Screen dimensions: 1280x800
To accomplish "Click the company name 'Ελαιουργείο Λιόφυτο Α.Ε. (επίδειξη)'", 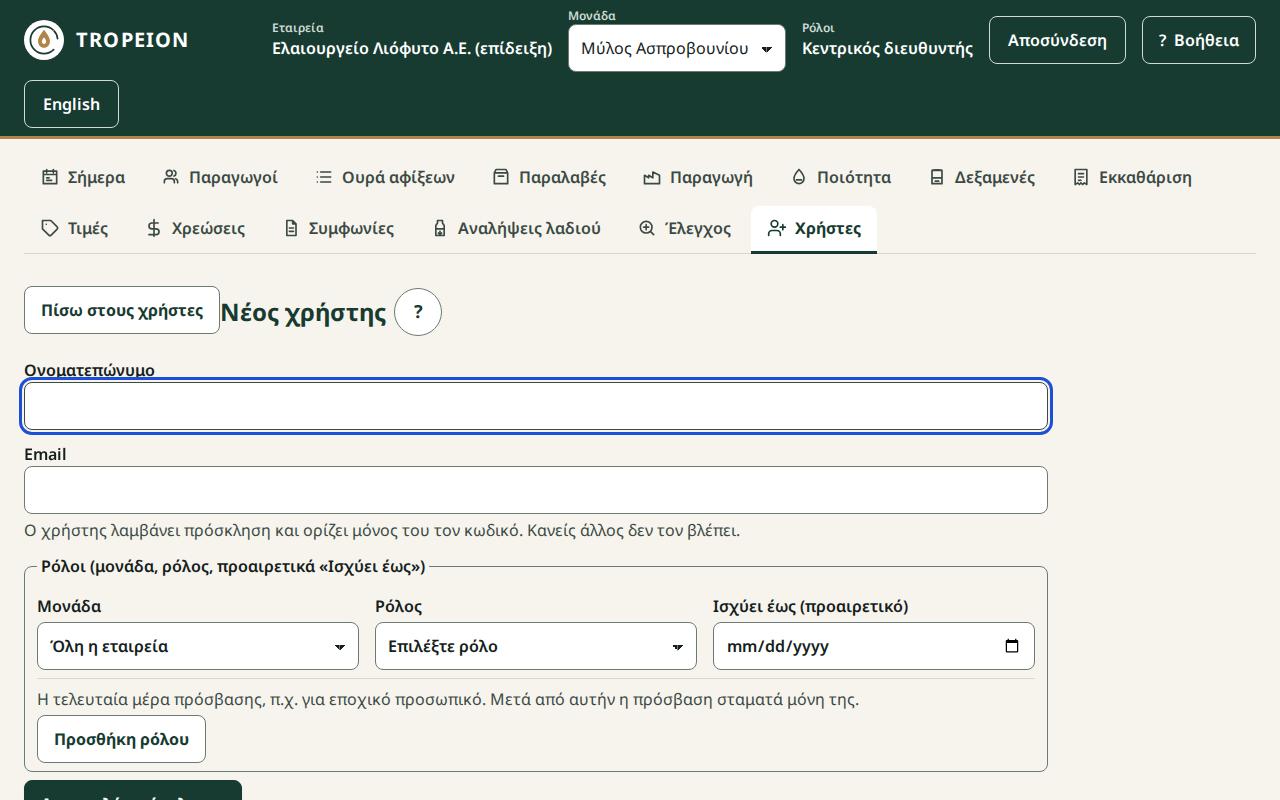I will (x=412, y=48).
